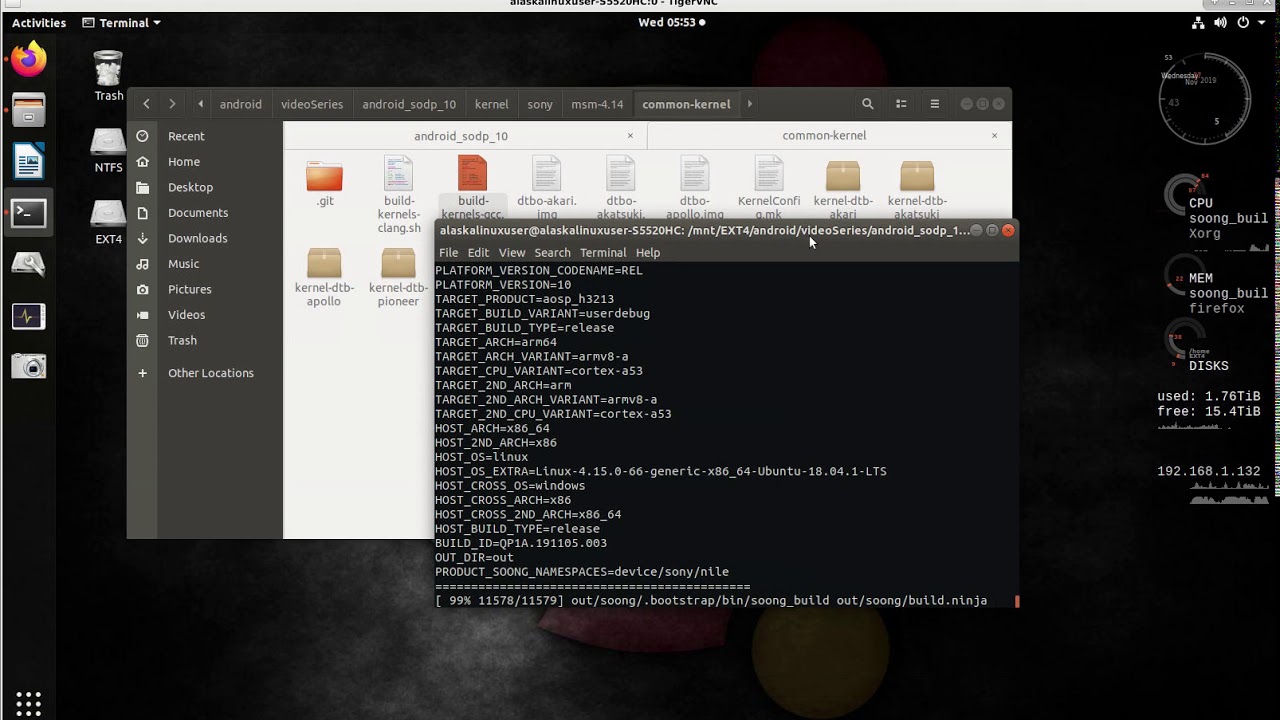Viewport: 1280px width, 720px height.
Task: Open Music in Files sidebar
Action: [x=183, y=264]
